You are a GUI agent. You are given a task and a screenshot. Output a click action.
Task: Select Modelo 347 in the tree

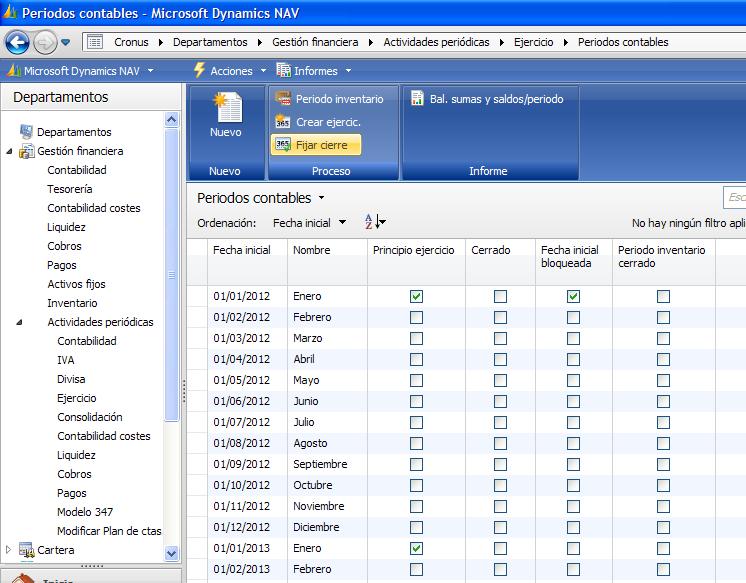point(85,512)
